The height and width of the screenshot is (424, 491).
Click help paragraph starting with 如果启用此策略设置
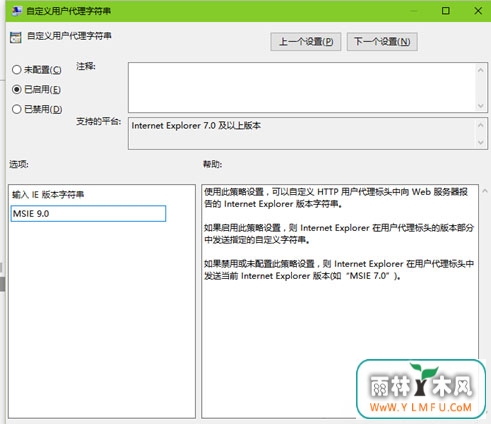[x=339, y=234]
